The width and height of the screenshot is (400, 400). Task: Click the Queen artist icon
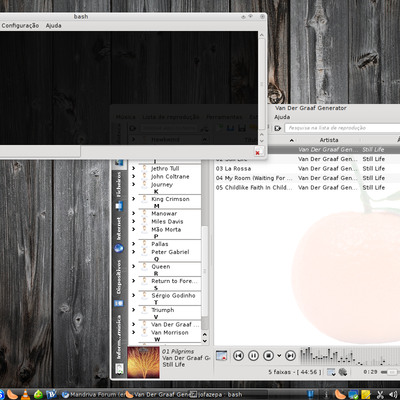(144, 266)
